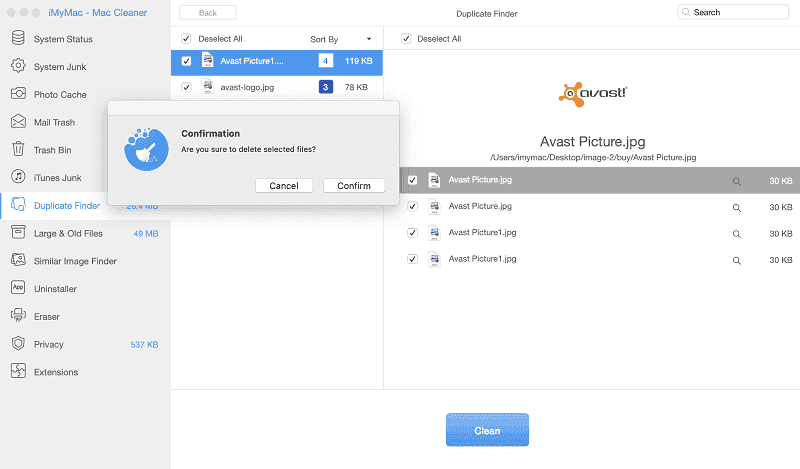
Task: Select the System Junk gear icon
Action: (x=18, y=65)
